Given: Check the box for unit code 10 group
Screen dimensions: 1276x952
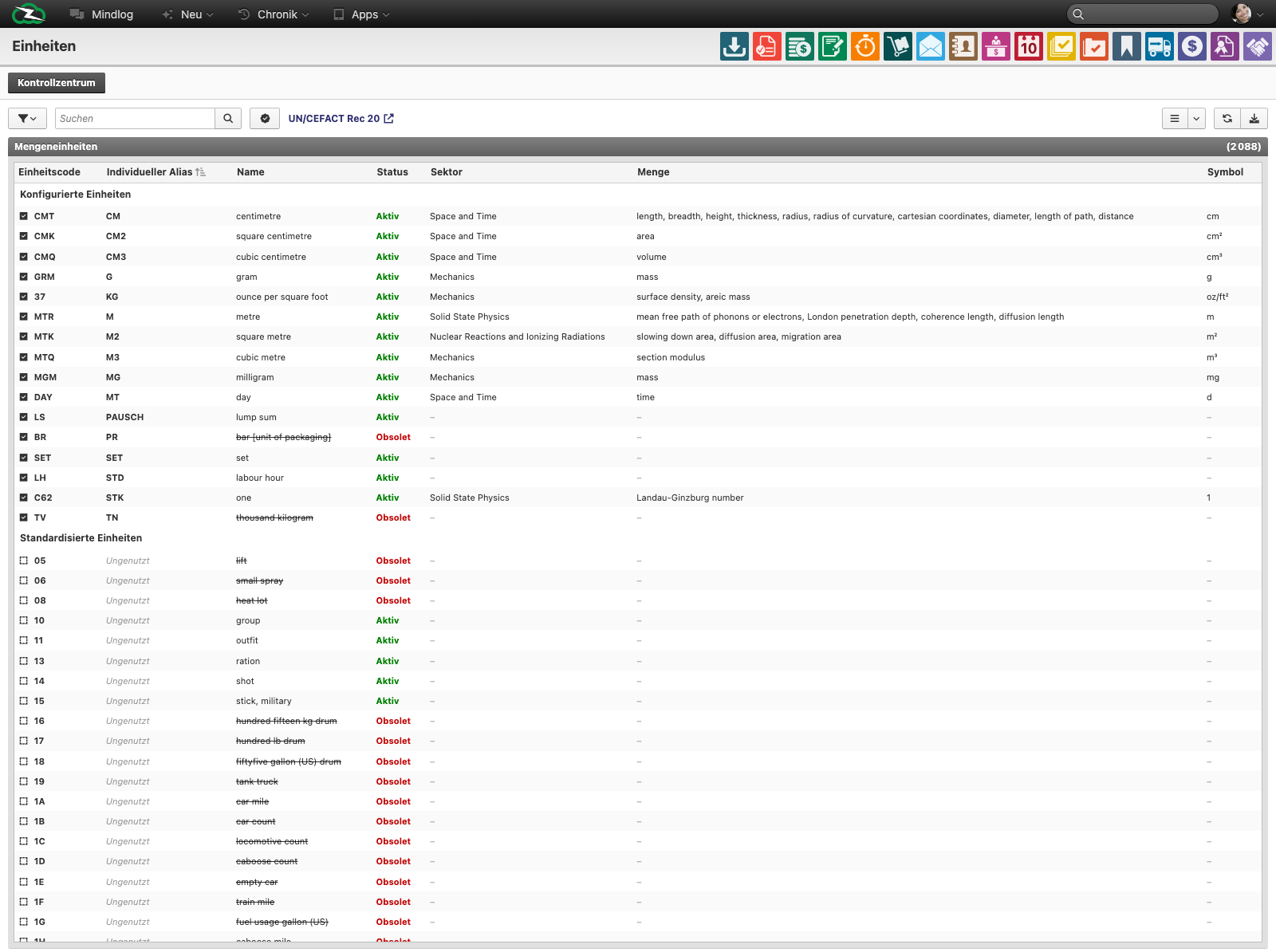Looking at the screenshot, I should tap(24, 620).
